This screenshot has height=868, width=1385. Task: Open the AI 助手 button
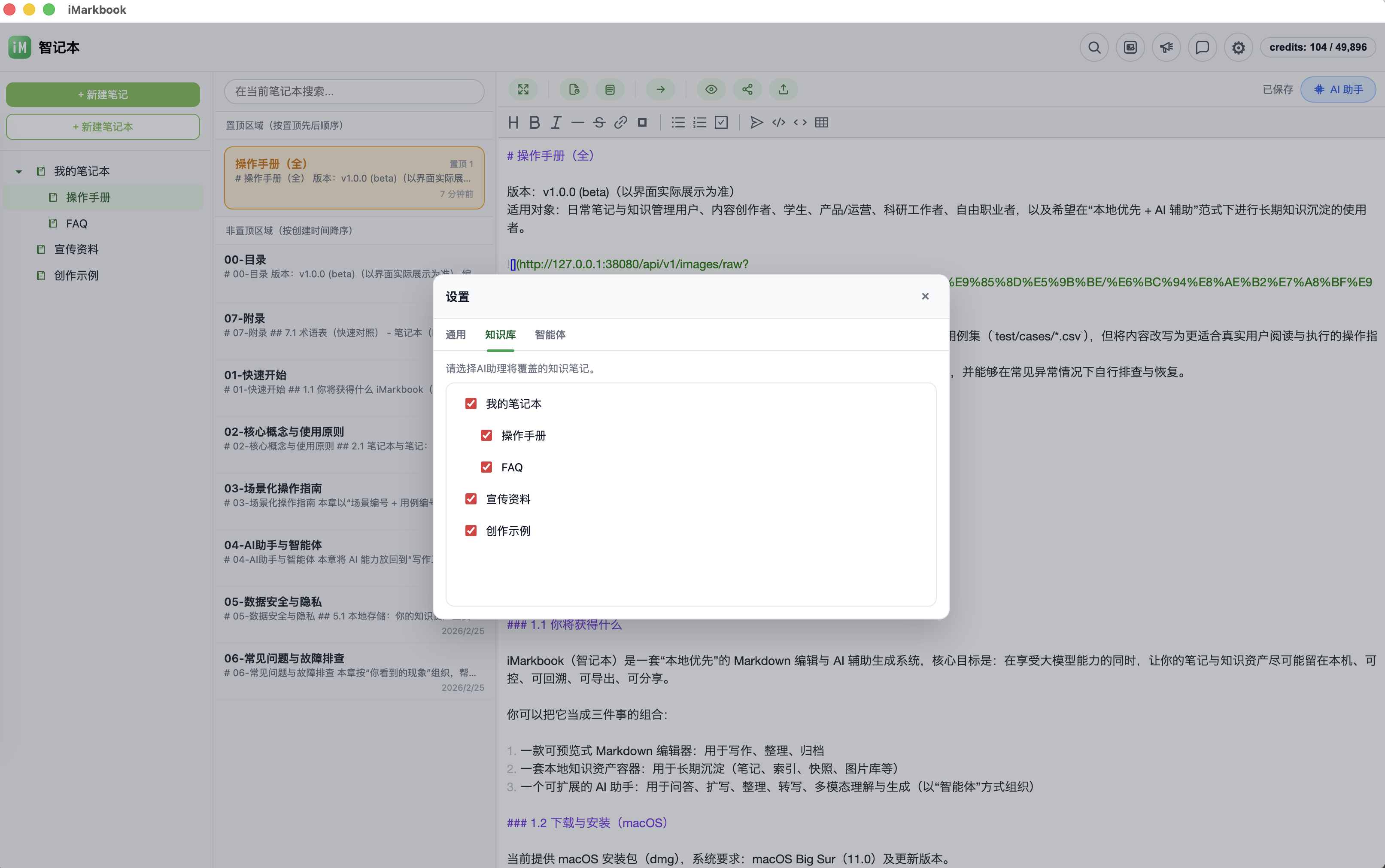[x=1337, y=90]
